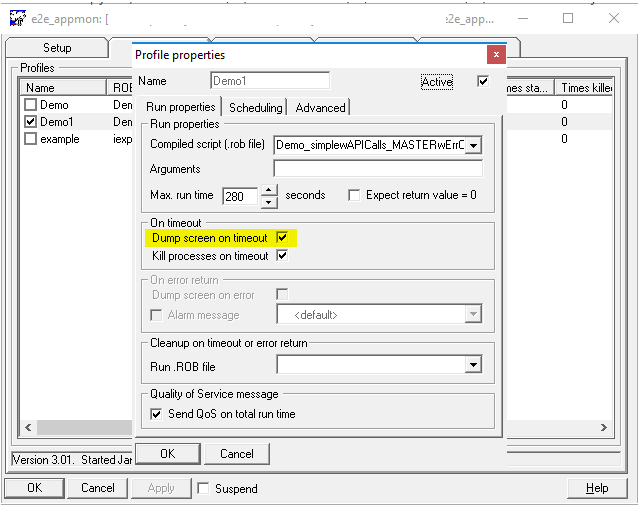Click the Times killed column header

click(585, 88)
